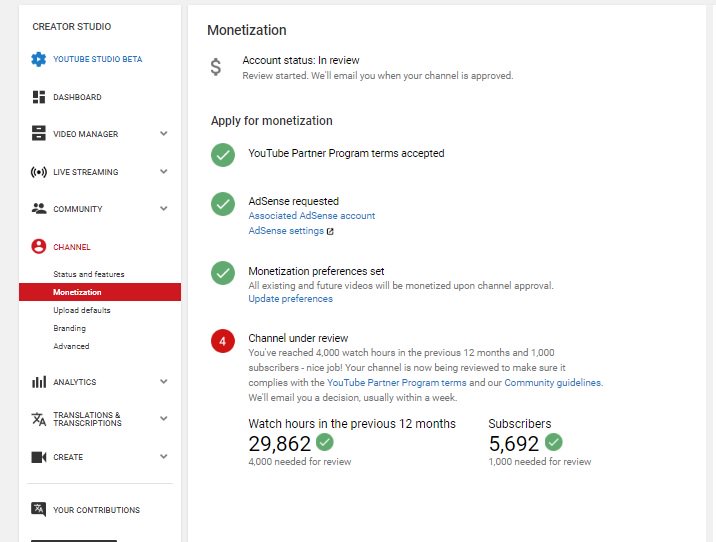The image size is (716, 542).
Task: Click the red step 4 circle
Action: coord(223,341)
